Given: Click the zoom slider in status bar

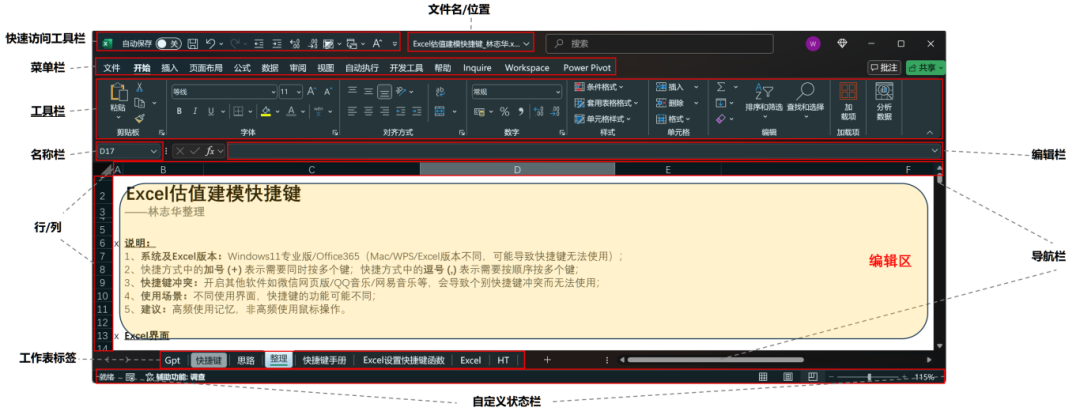Looking at the screenshot, I should pyautogui.click(x=870, y=377).
